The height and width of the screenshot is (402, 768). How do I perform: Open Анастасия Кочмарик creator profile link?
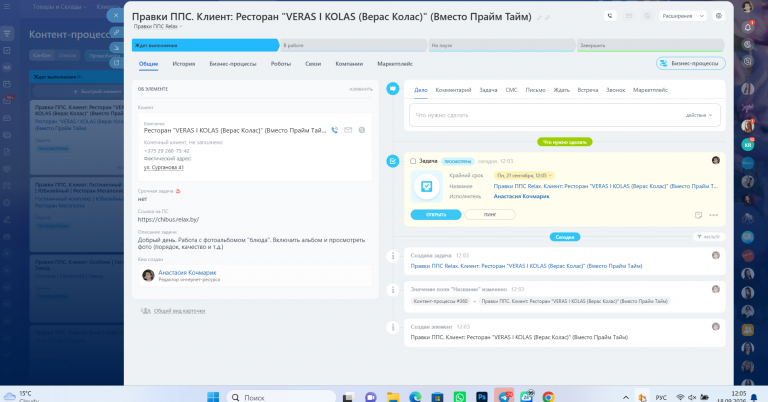coord(187,272)
